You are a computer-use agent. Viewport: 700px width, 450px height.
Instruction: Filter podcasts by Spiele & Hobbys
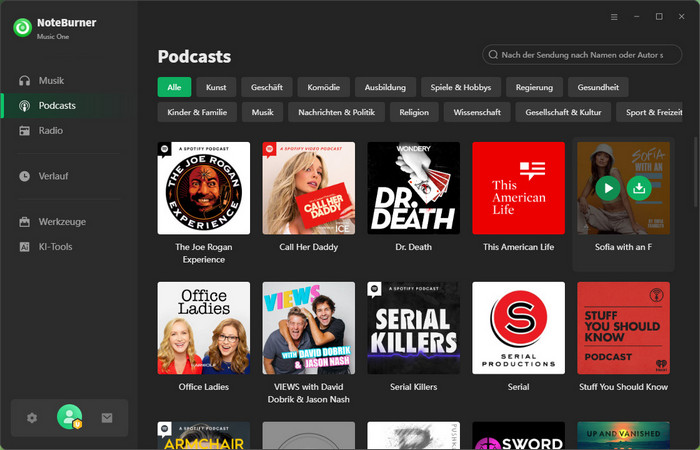tap(461, 87)
